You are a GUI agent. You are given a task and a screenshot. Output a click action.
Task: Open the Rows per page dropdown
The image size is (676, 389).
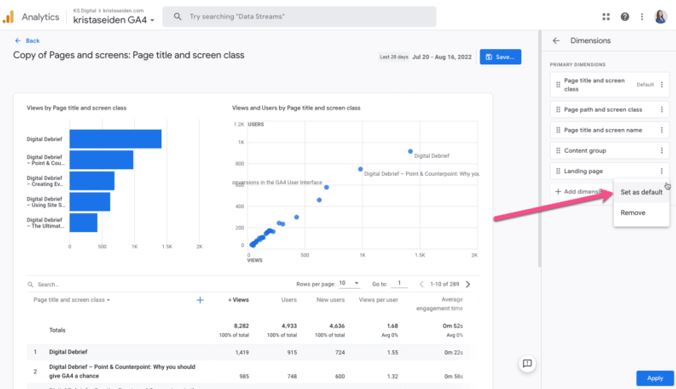(349, 283)
